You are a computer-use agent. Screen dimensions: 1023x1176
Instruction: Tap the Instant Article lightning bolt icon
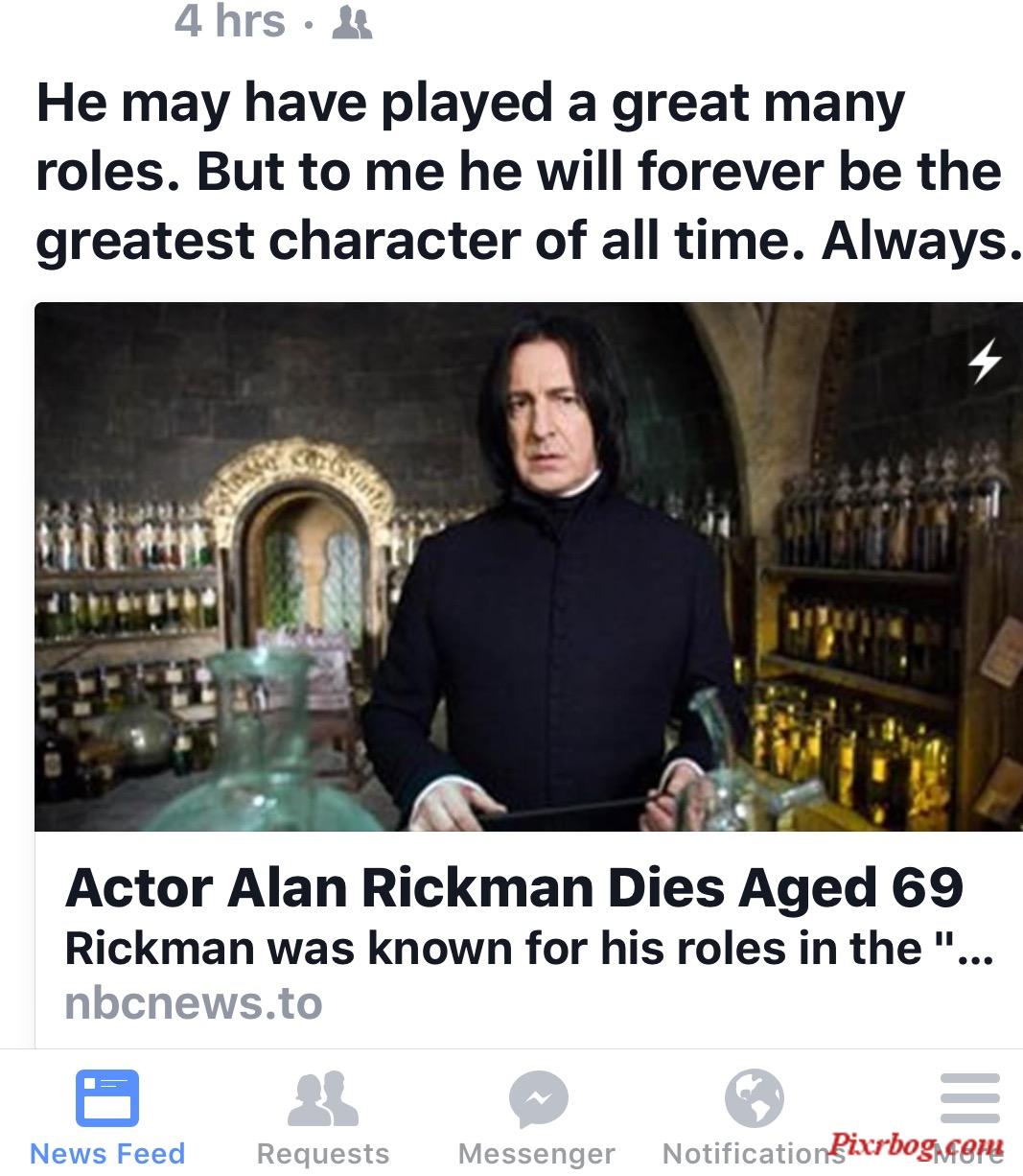tap(985, 361)
